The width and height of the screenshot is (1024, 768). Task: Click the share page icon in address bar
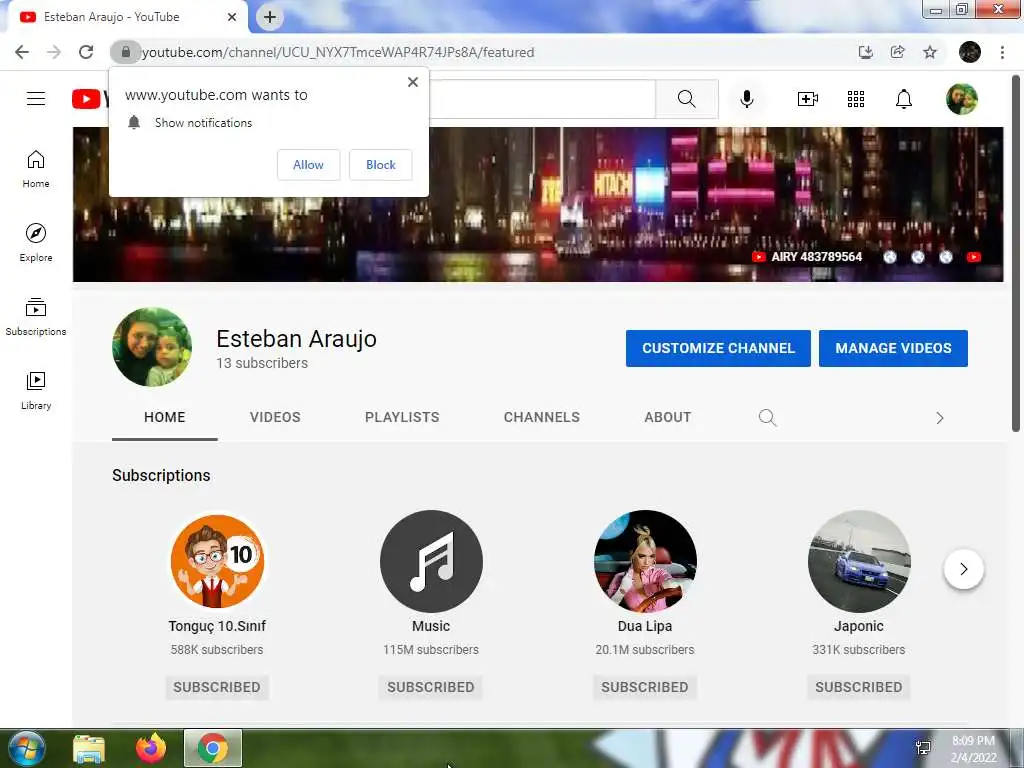[x=898, y=52]
